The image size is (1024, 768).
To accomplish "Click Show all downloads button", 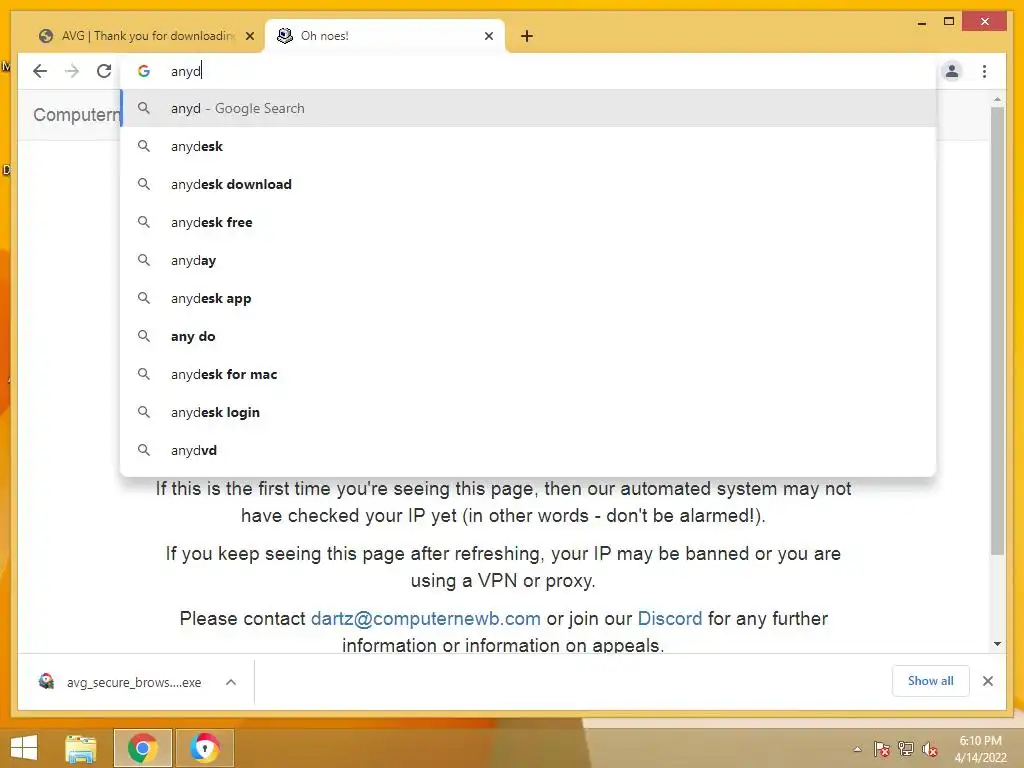I will click(931, 681).
